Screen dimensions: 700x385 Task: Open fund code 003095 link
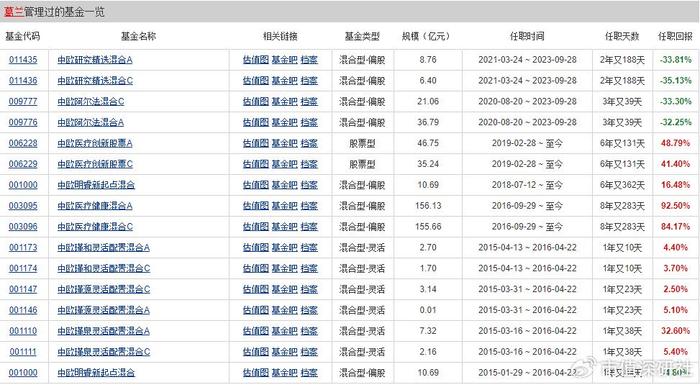coord(23,206)
